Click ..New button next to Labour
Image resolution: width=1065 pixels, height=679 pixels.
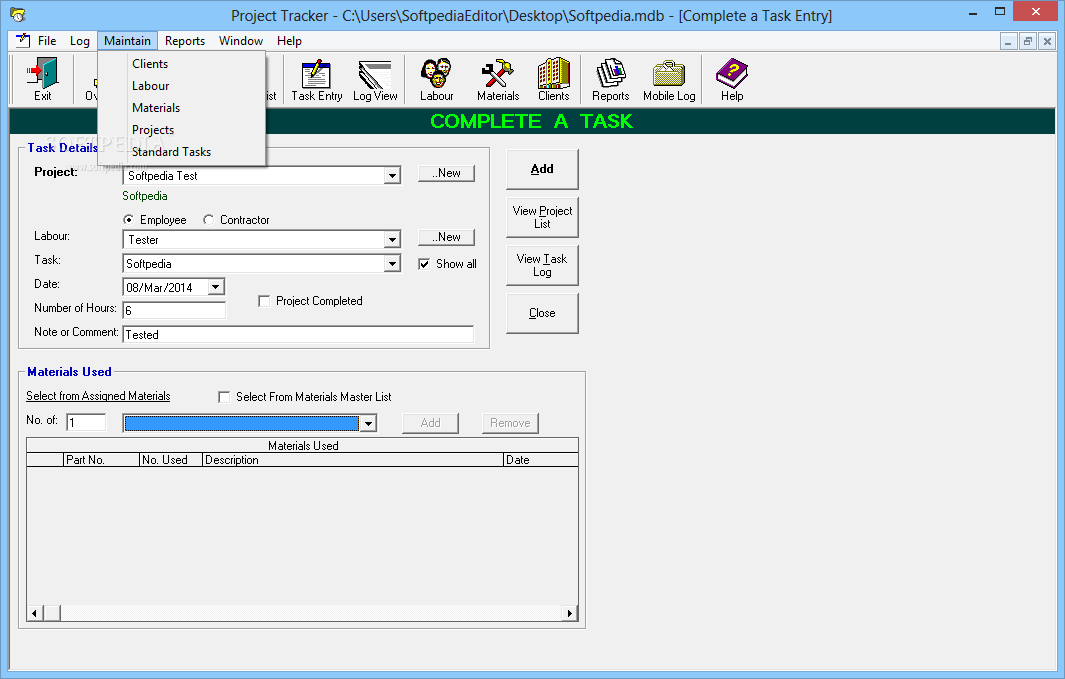[446, 237]
